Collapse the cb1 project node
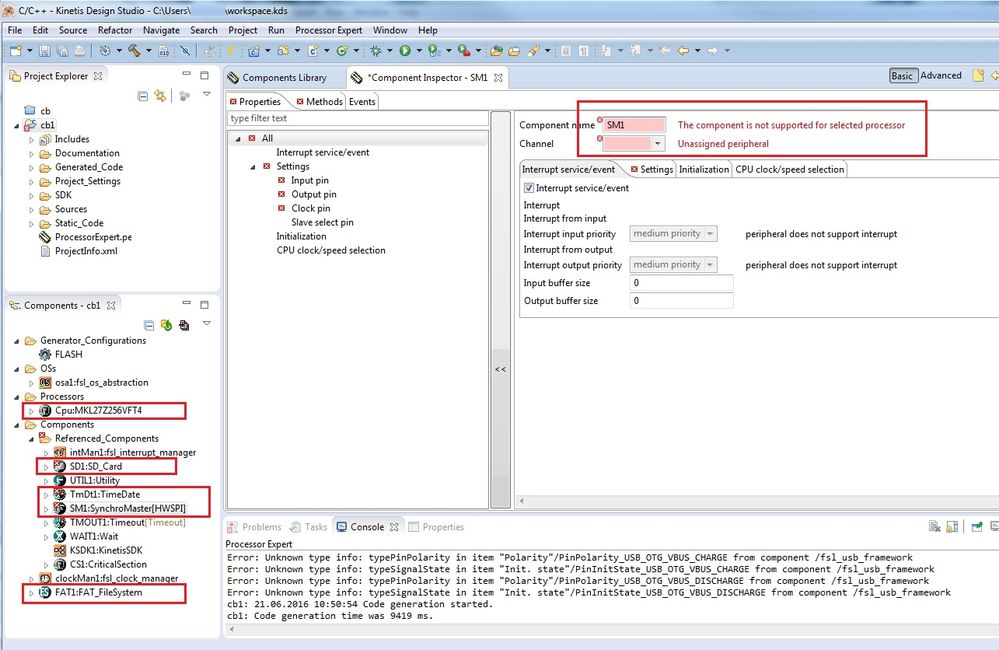999x650 pixels. coord(17,126)
